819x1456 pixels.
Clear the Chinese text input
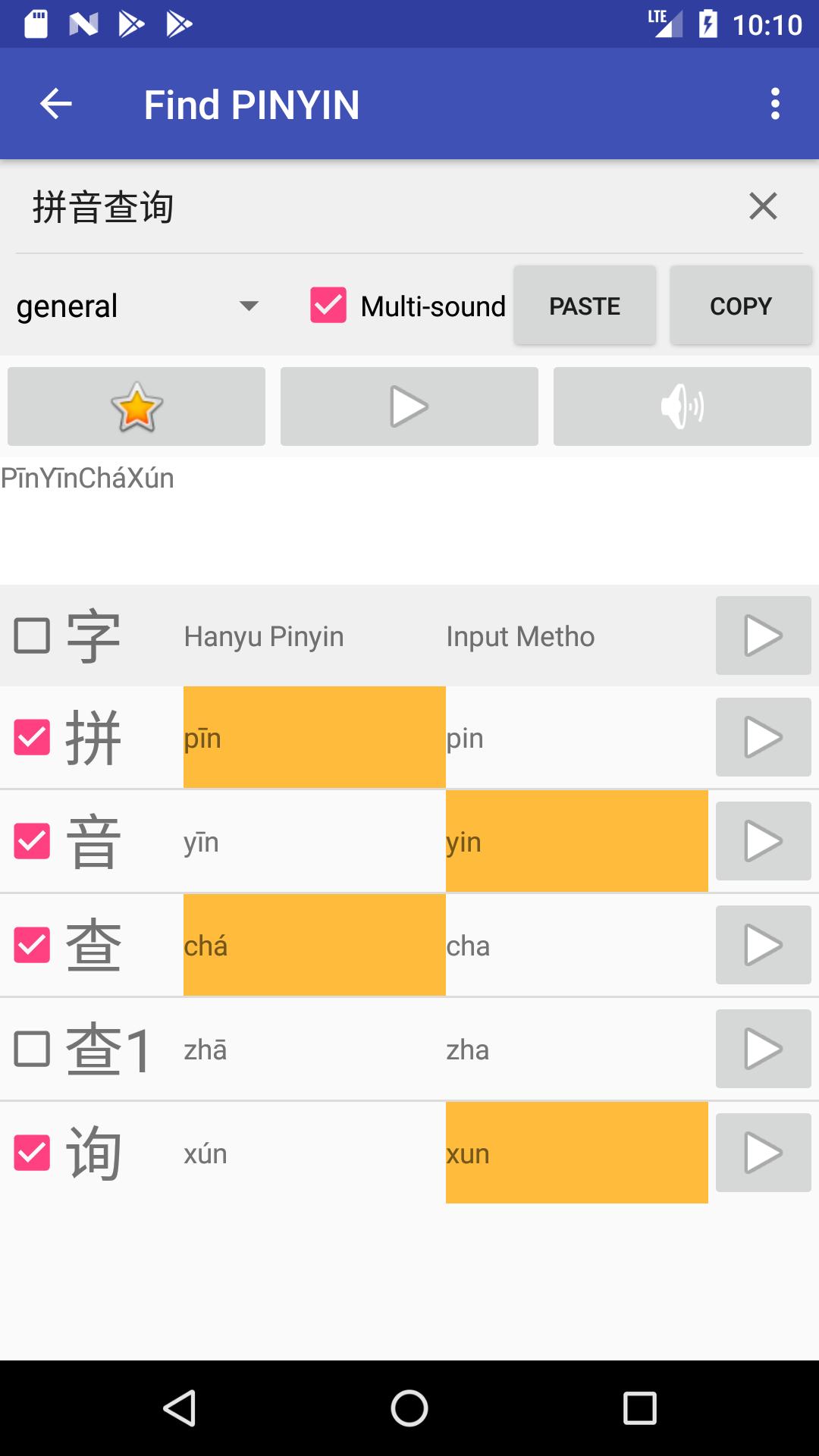click(763, 206)
